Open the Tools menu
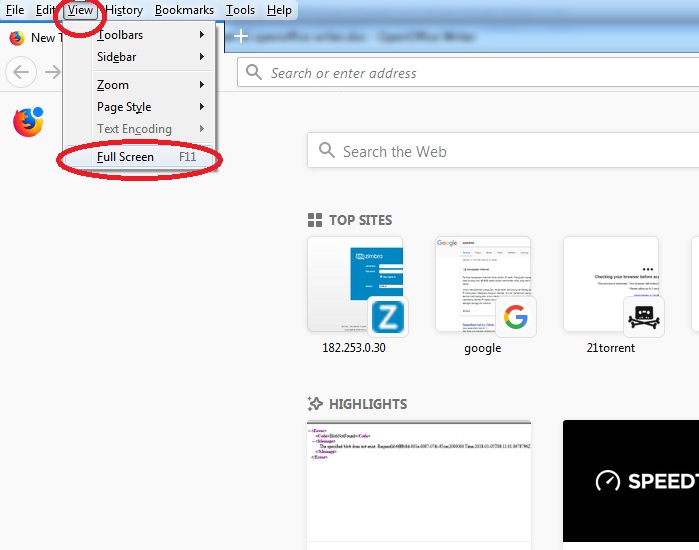 pyautogui.click(x=240, y=10)
